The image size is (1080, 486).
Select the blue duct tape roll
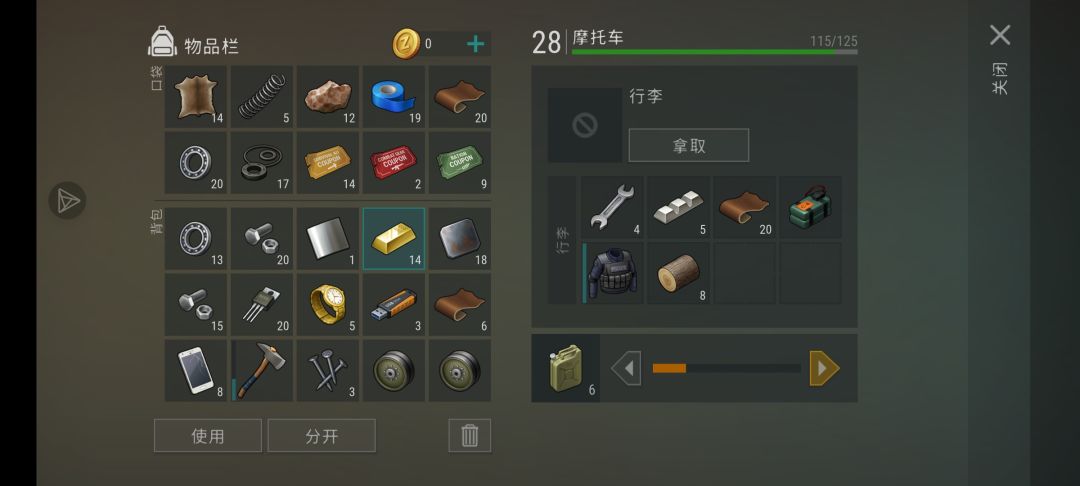pos(393,96)
